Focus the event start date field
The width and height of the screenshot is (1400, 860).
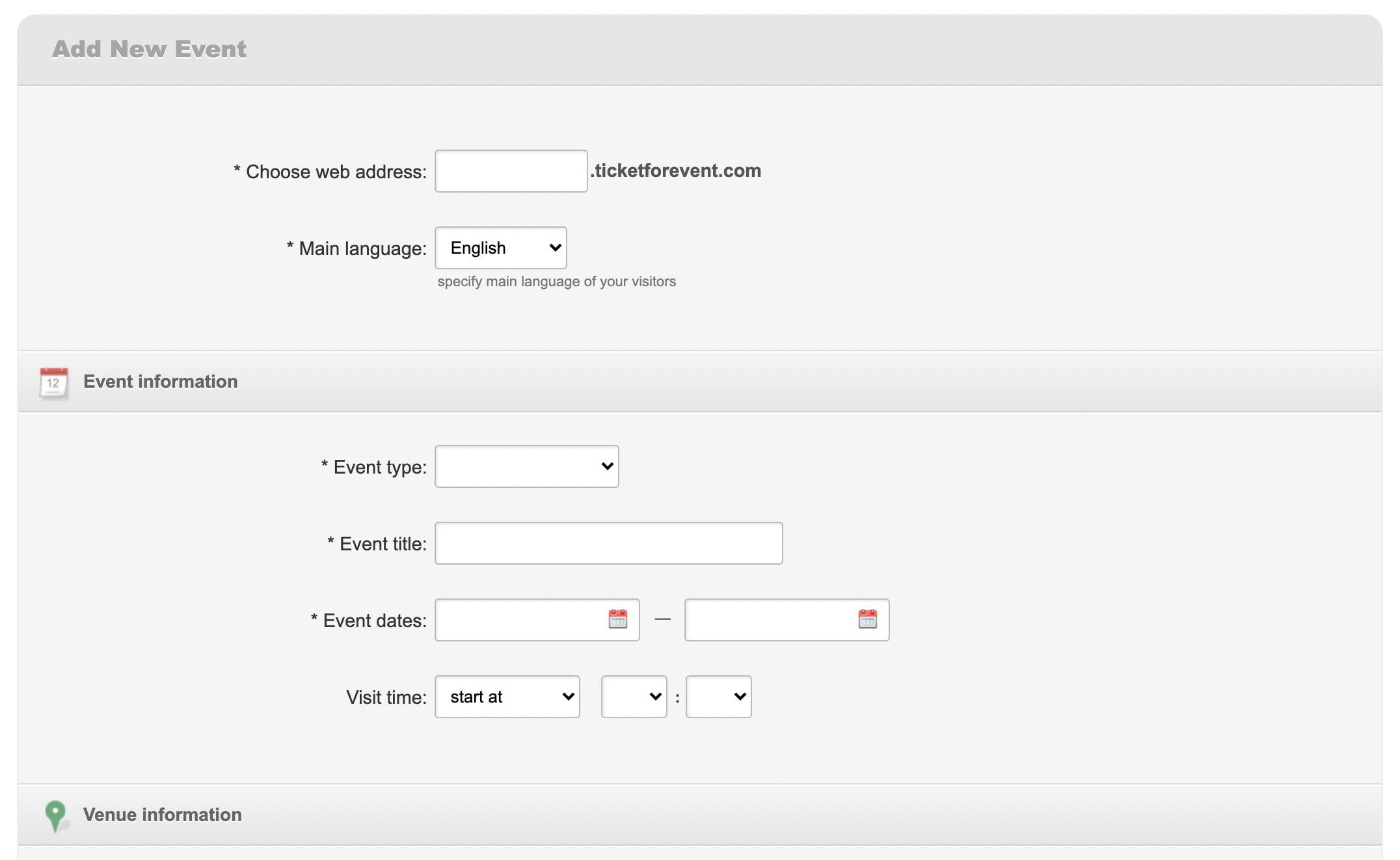tap(520, 620)
